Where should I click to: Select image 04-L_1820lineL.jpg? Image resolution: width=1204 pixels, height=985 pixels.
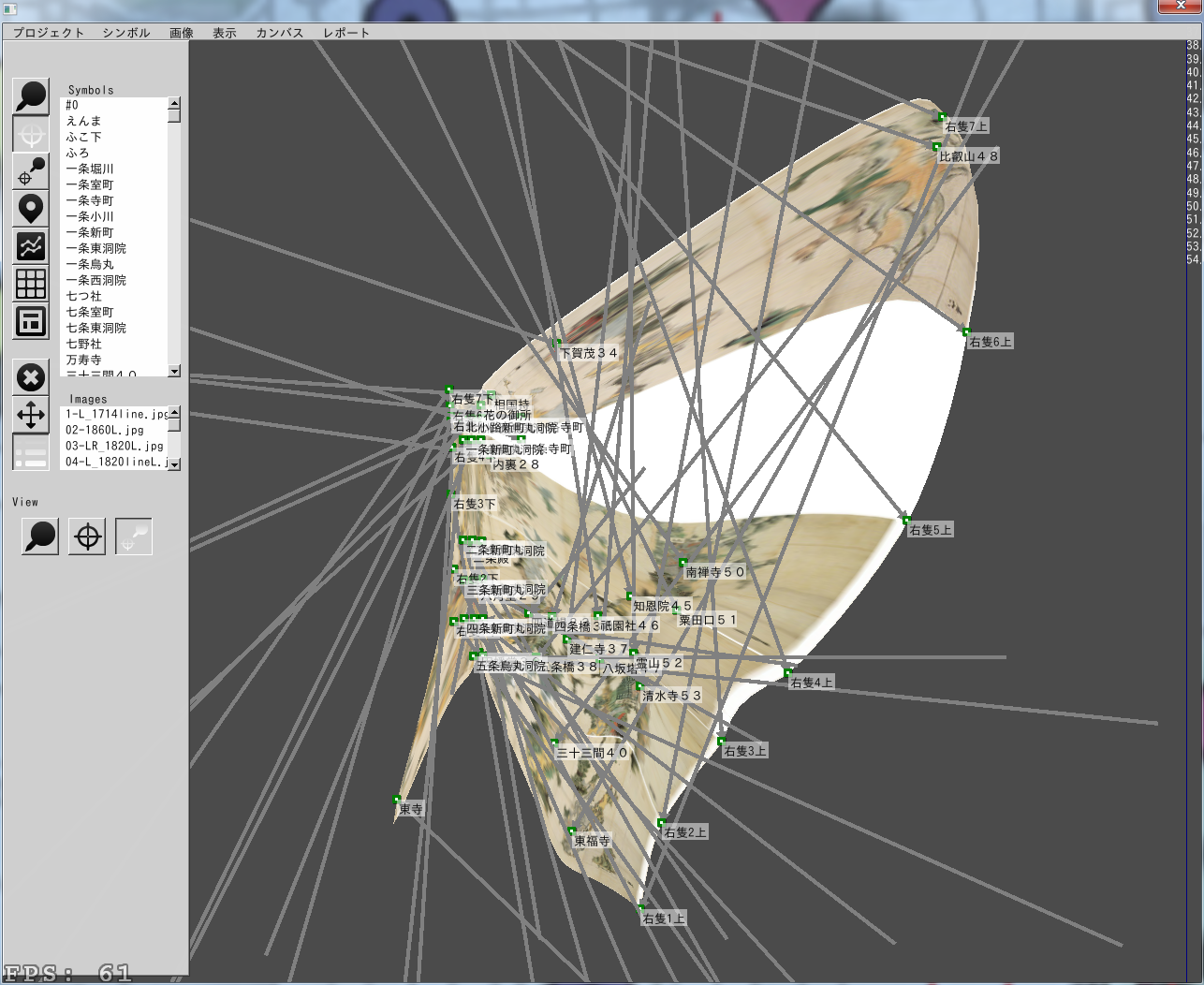(114, 462)
